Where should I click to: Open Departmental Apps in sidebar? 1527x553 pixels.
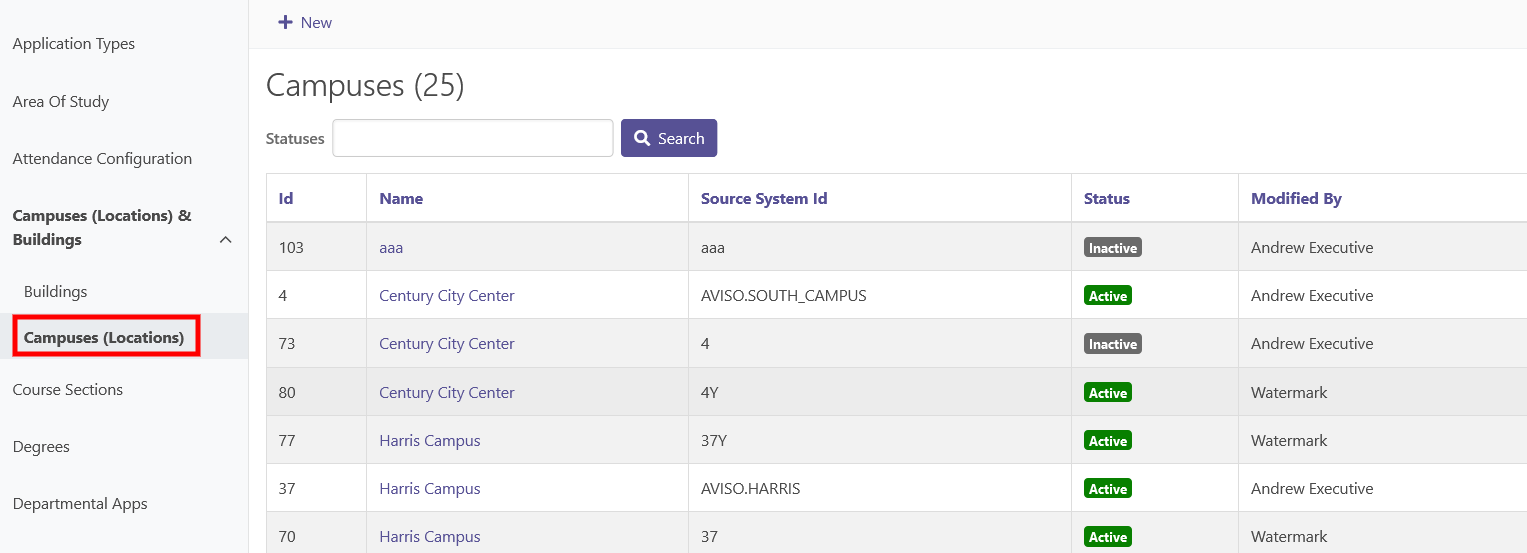pyautogui.click(x=80, y=504)
